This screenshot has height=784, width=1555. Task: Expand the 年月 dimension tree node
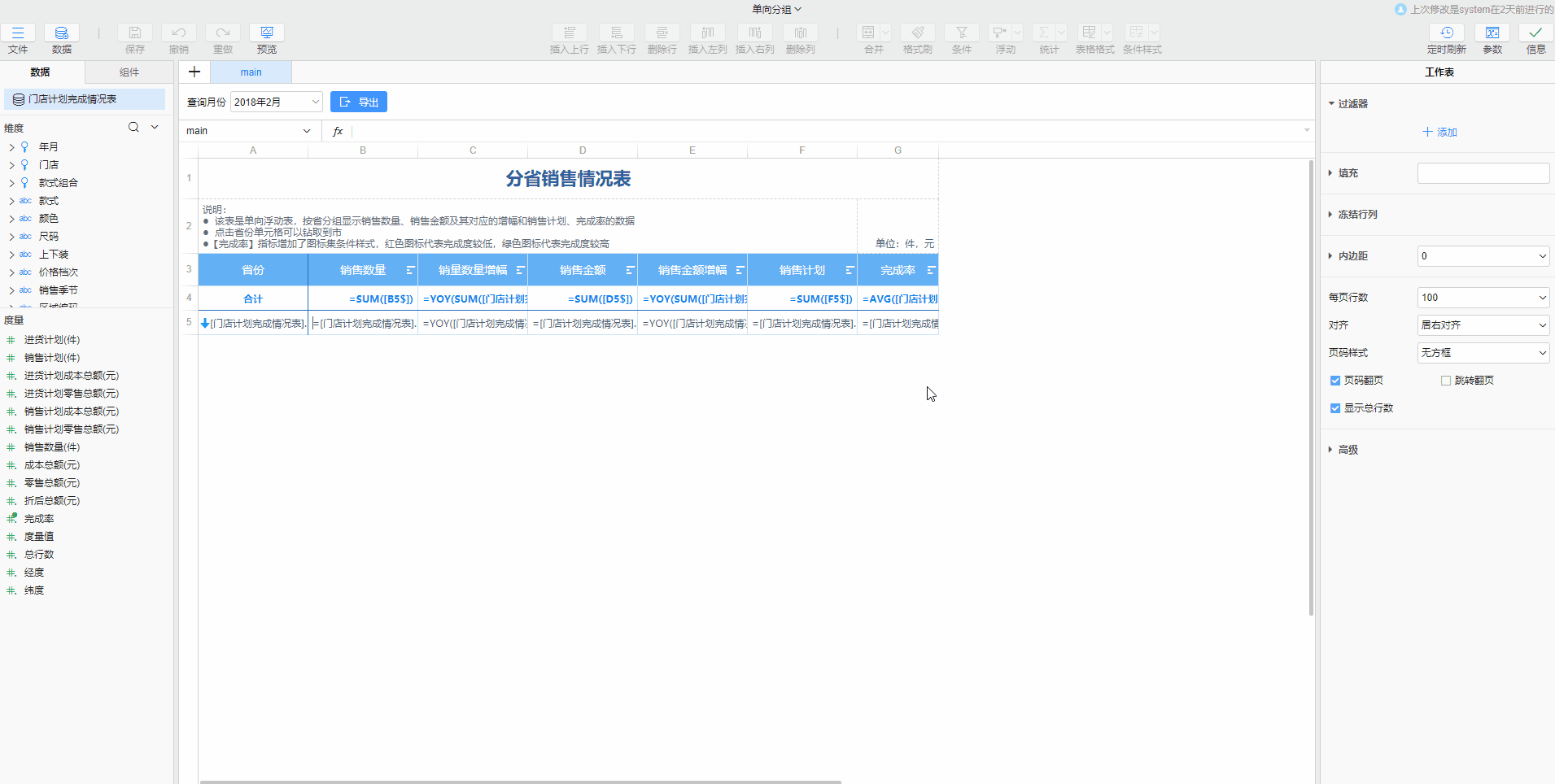(11, 147)
